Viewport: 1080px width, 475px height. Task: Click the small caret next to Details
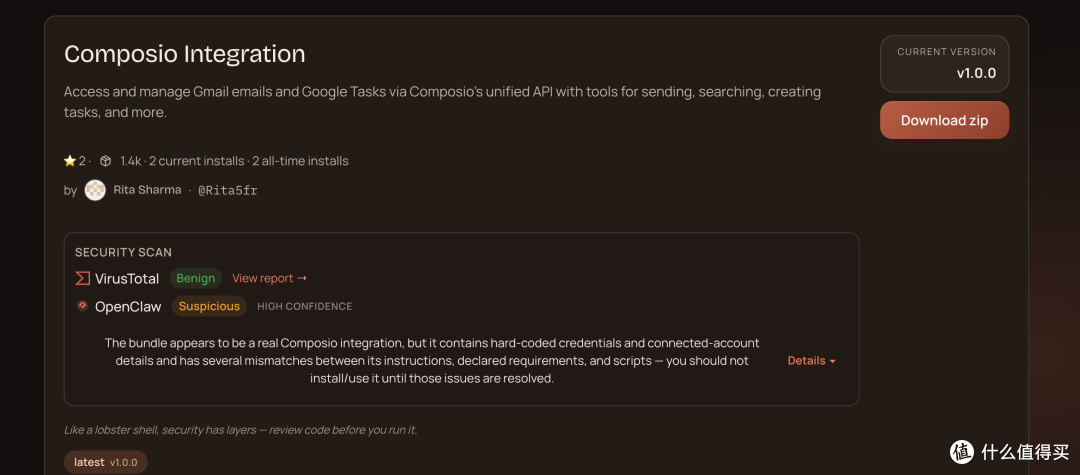(832, 361)
